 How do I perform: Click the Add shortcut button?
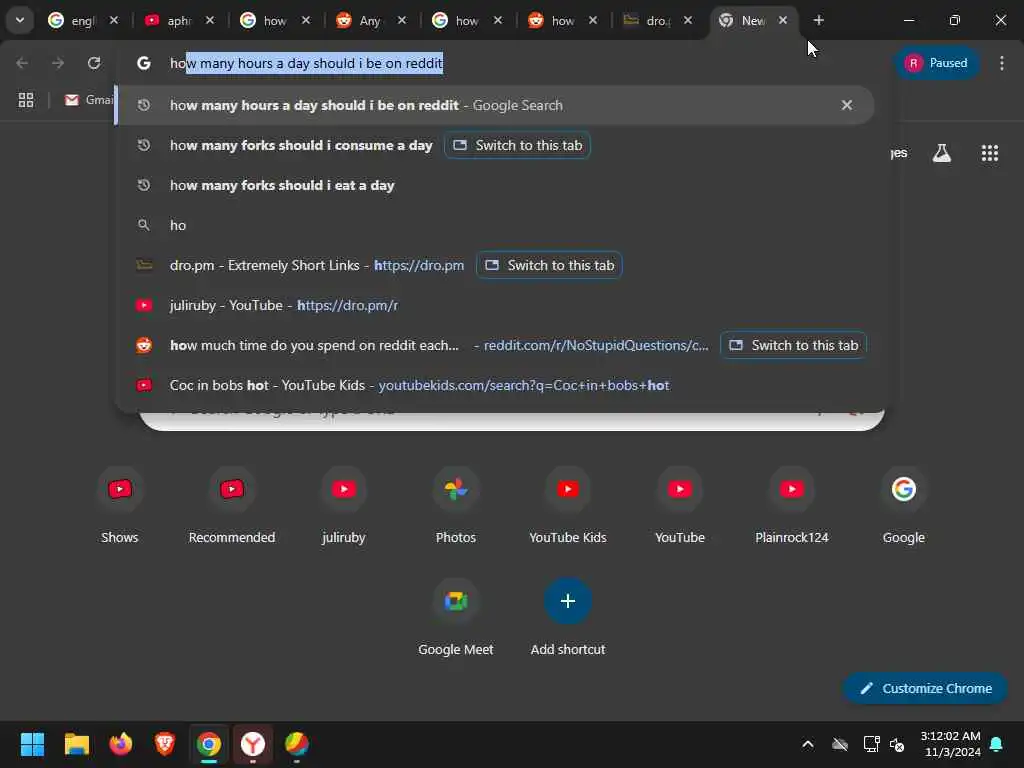pos(568,618)
